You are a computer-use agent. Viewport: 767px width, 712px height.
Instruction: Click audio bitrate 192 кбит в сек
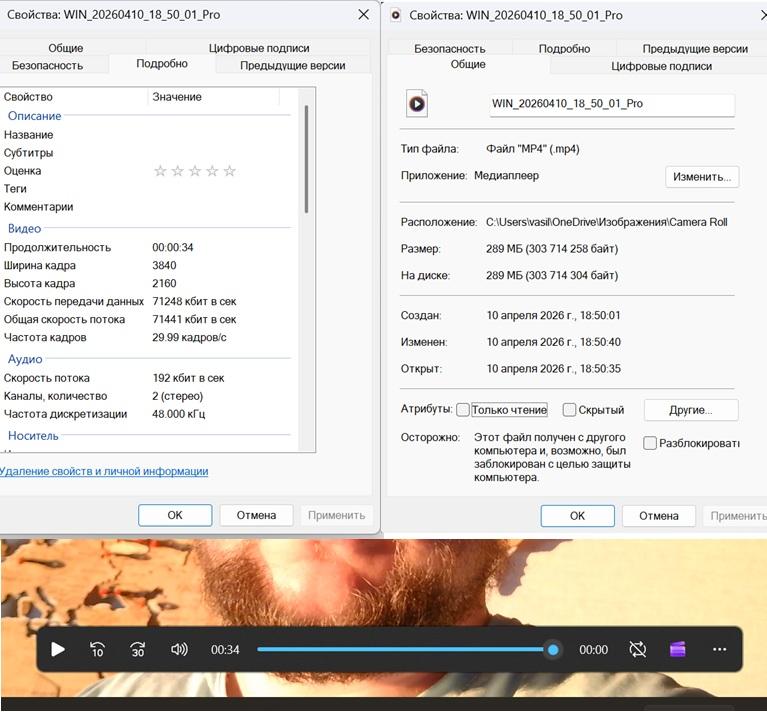point(188,378)
